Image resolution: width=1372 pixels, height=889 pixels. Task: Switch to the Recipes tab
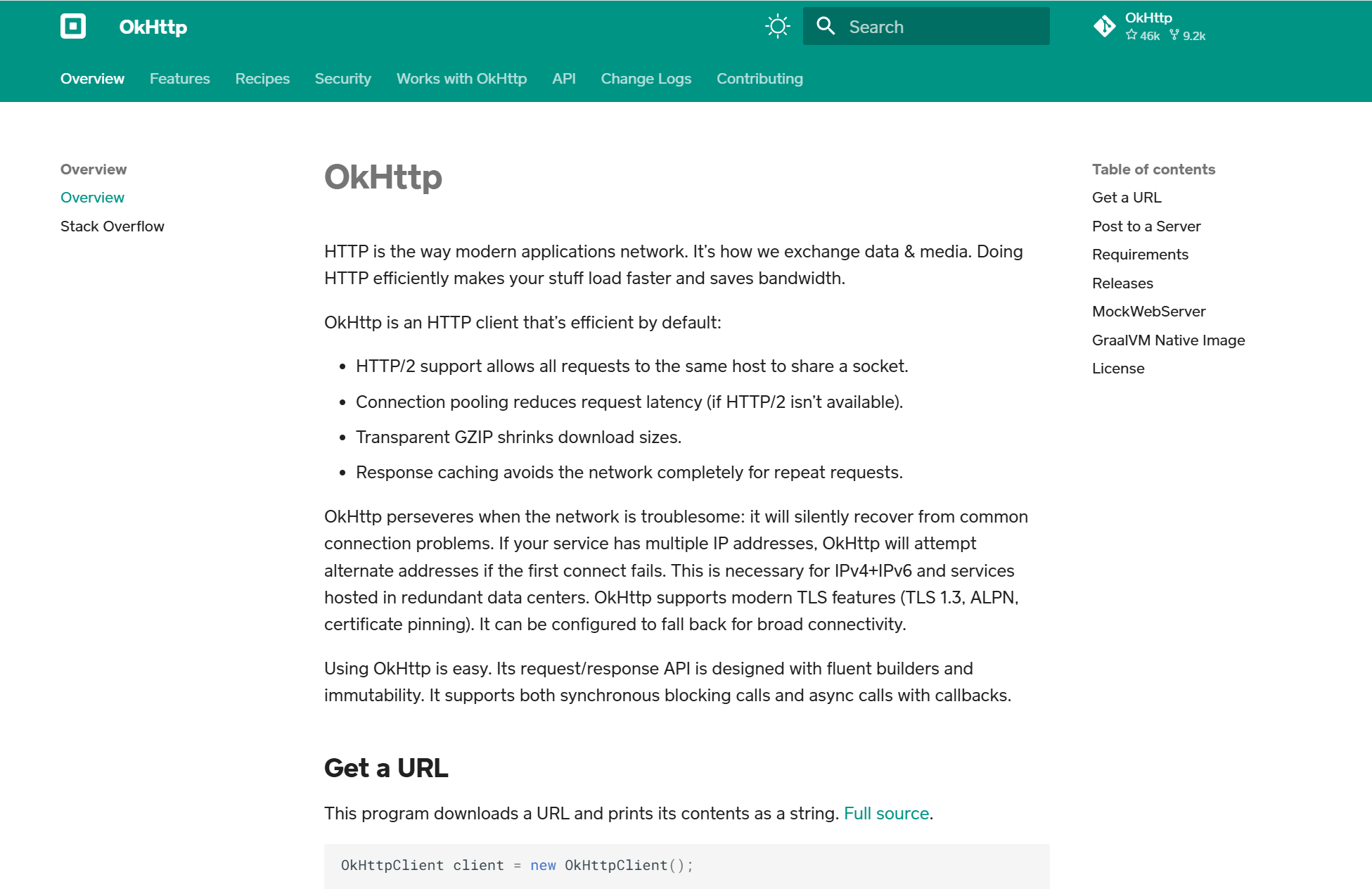[x=262, y=79]
